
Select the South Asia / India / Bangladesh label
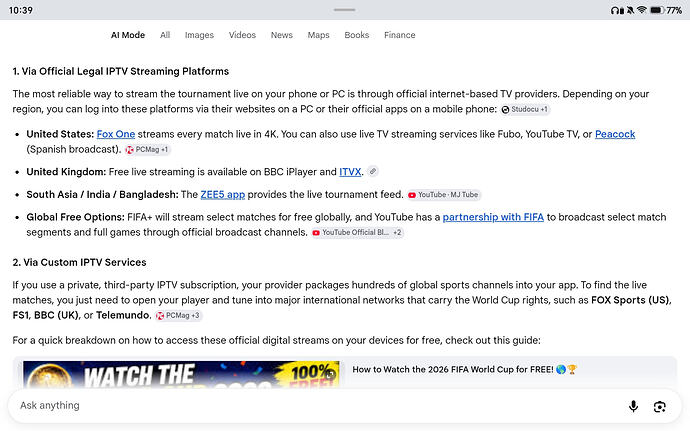pyautogui.click(x=103, y=195)
